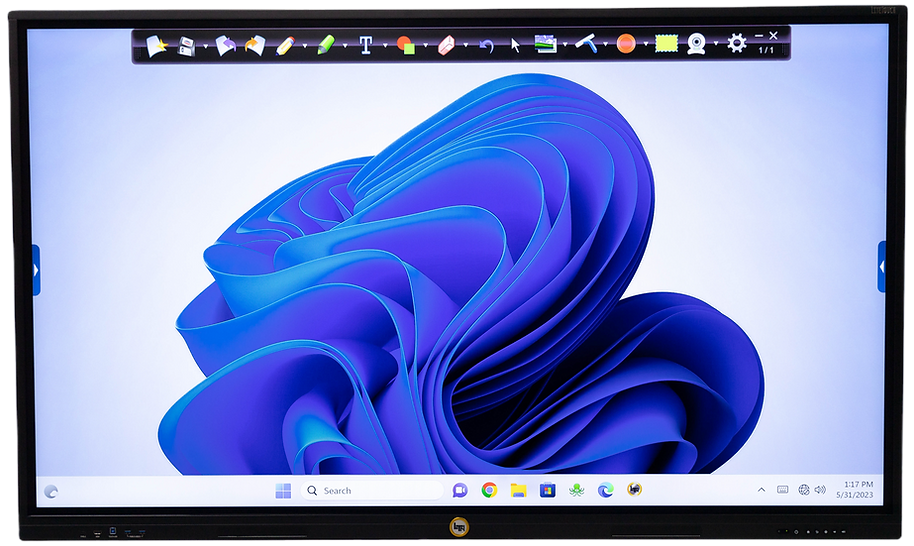The image size is (914, 546).
Task: Click the webcam icon in toolbar
Action: tap(697, 44)
